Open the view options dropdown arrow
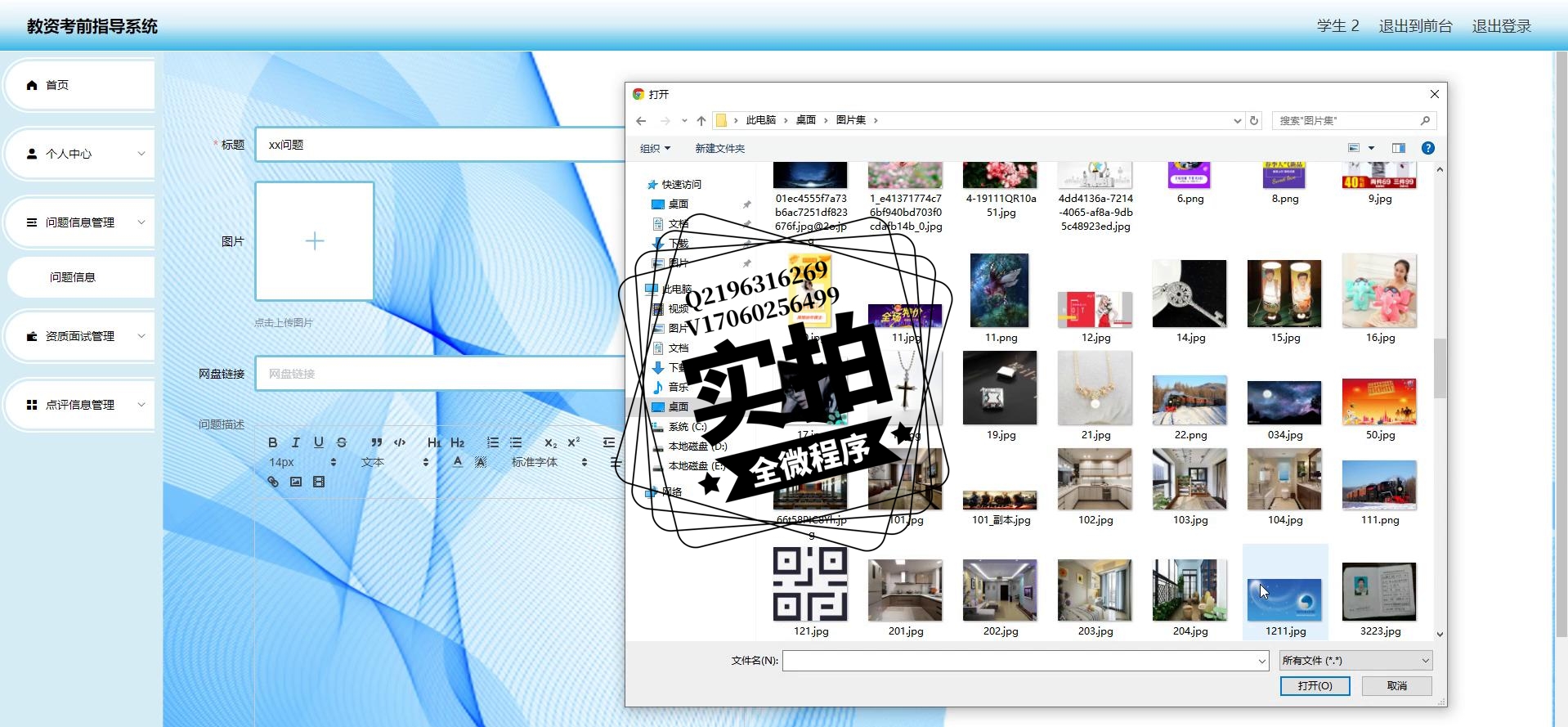This screenshot has height=727, width=1568. 1372,148
